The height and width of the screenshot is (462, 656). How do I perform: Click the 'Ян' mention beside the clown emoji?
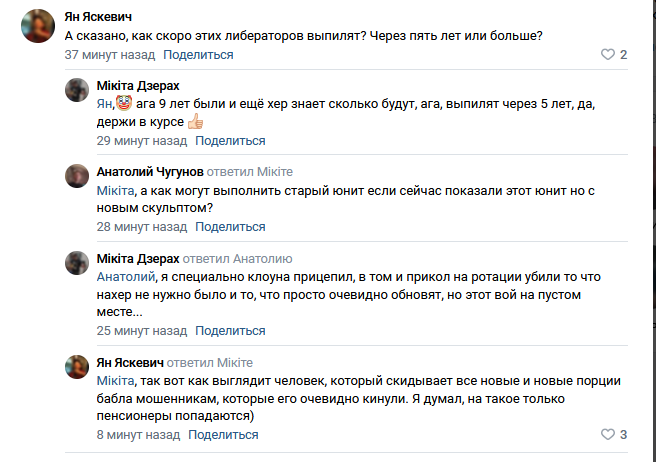(104, 103)
